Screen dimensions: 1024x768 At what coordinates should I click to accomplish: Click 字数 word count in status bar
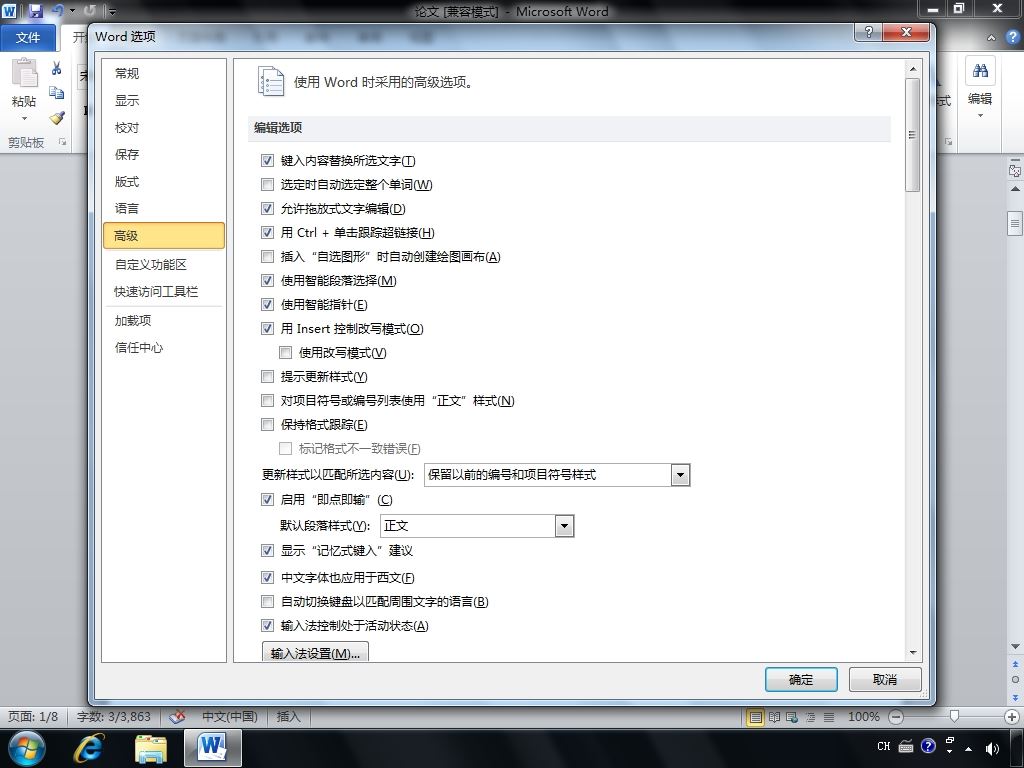114,716
